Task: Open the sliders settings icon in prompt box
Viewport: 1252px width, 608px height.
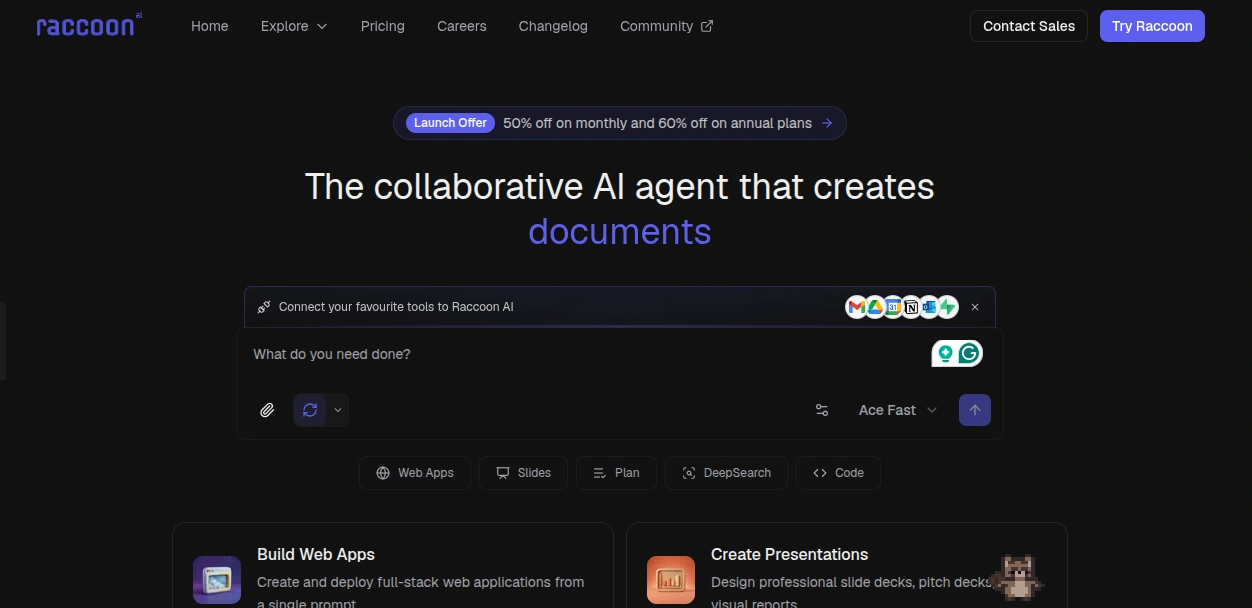Action: 822,410
